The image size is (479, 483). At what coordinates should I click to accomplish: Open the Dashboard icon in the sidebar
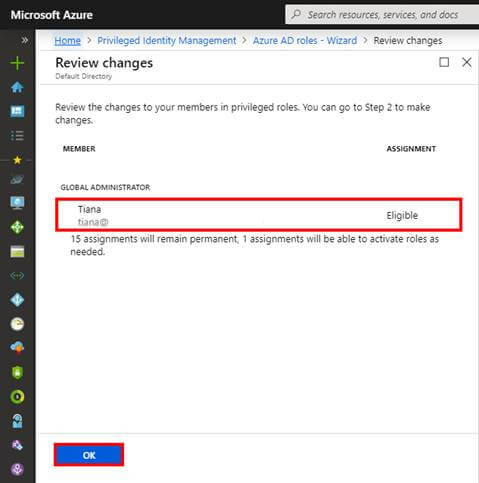pos(17,111)
